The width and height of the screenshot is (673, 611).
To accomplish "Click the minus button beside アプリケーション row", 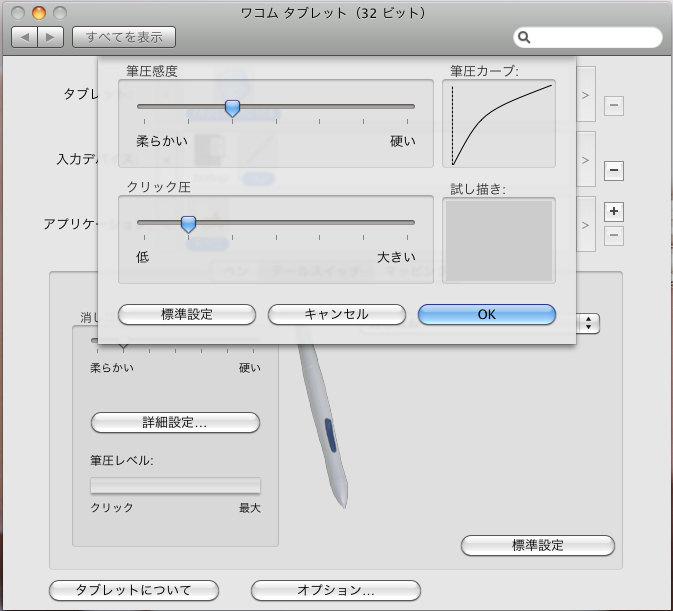I will [x=614, y=236].
